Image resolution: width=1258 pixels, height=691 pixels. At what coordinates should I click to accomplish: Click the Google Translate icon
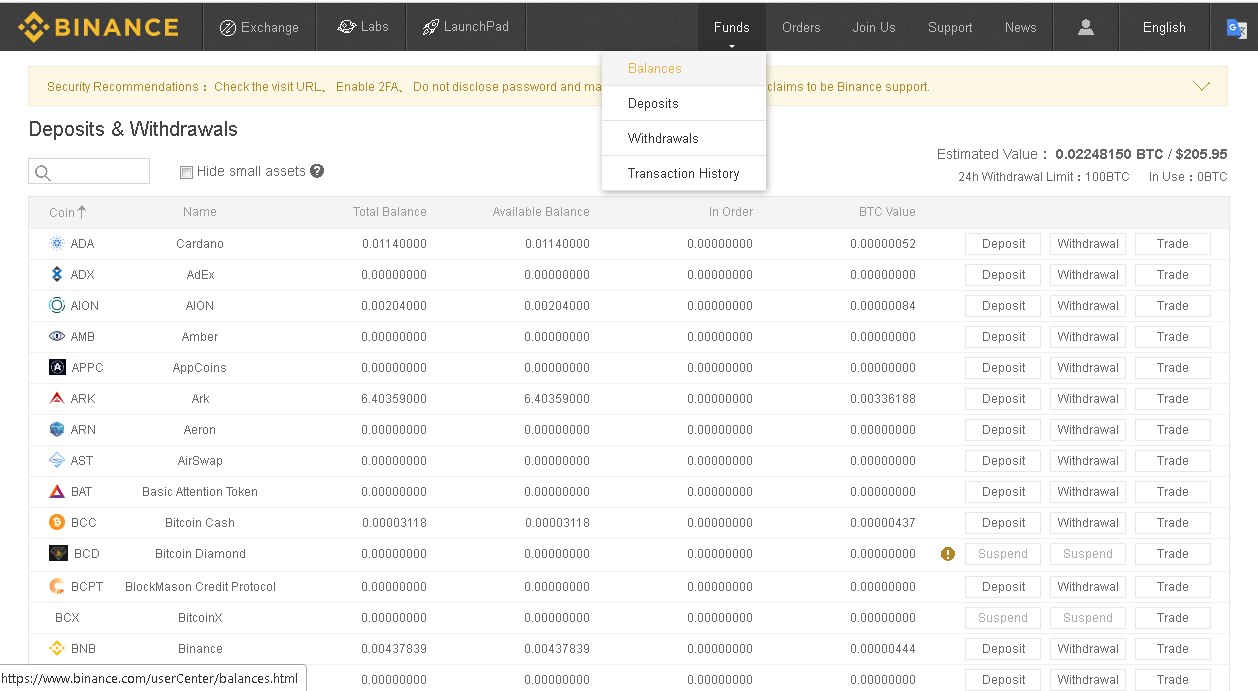click(x=1237, y=28)
